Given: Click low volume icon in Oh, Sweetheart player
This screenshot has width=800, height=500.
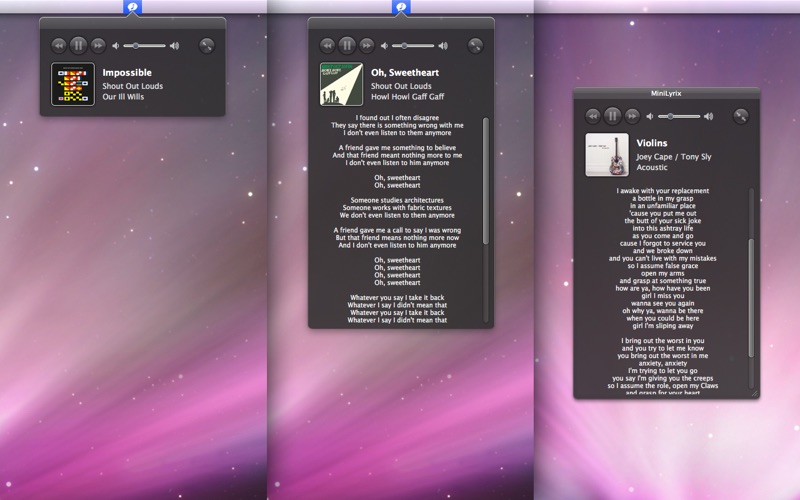Looking at the screenshot, I should [x=384, y=46].
